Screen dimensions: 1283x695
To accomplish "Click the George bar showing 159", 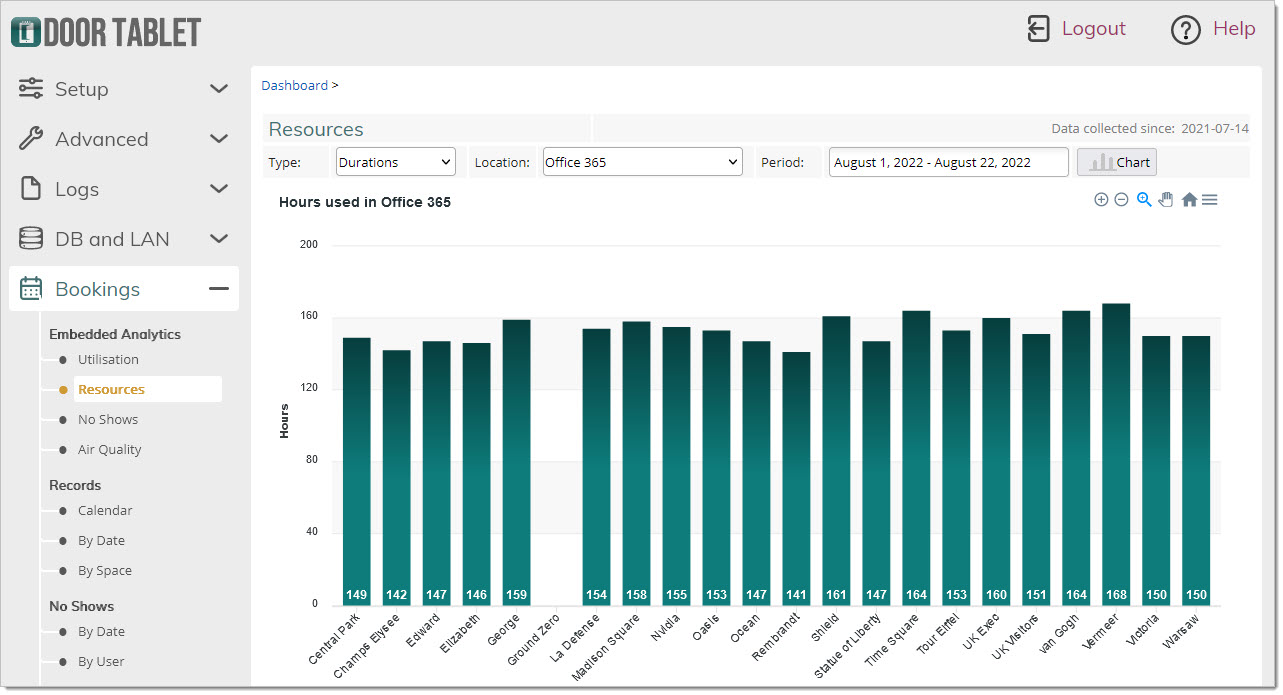I will (517, 462).
